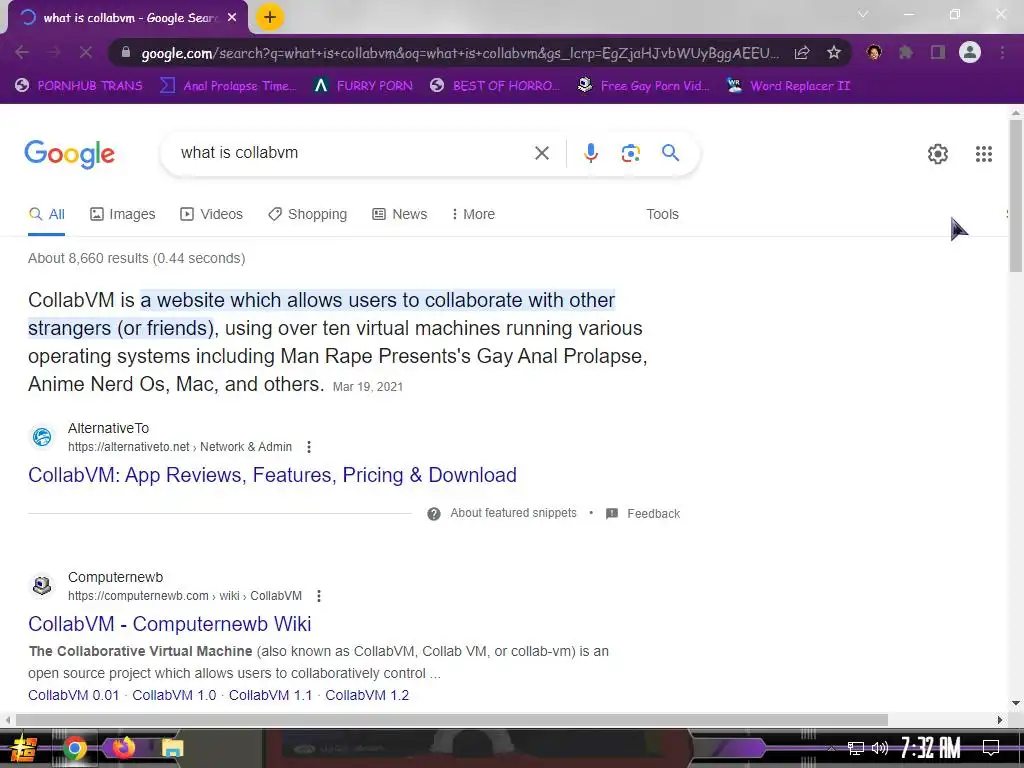Open CollabVM - Computernewb Wiki link
Screen dimensions: 1024x768
click(x=170, y=624)
